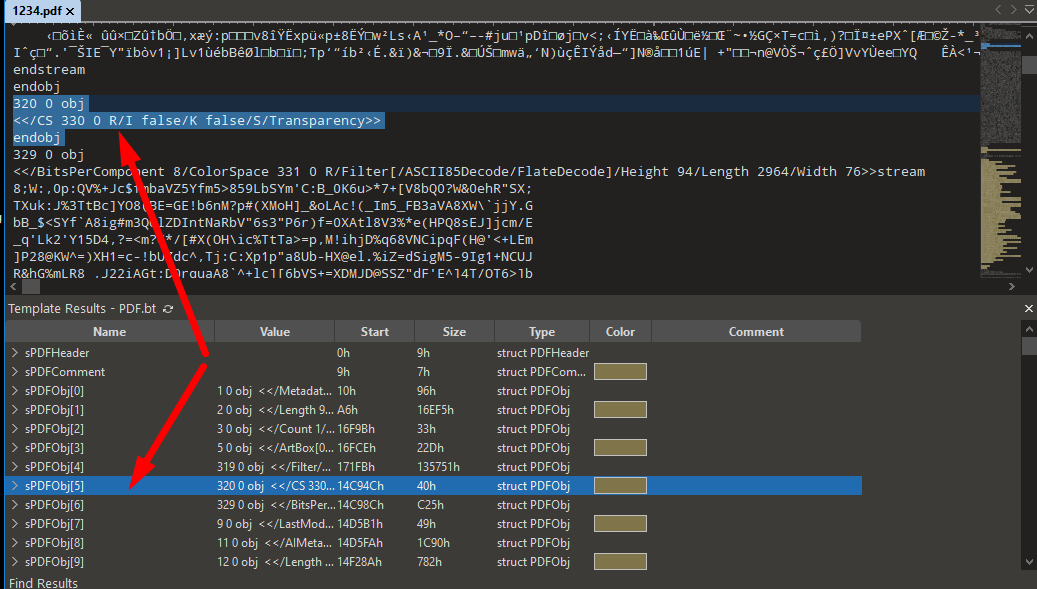Click the Comment column header

click(x=756, y=332)
